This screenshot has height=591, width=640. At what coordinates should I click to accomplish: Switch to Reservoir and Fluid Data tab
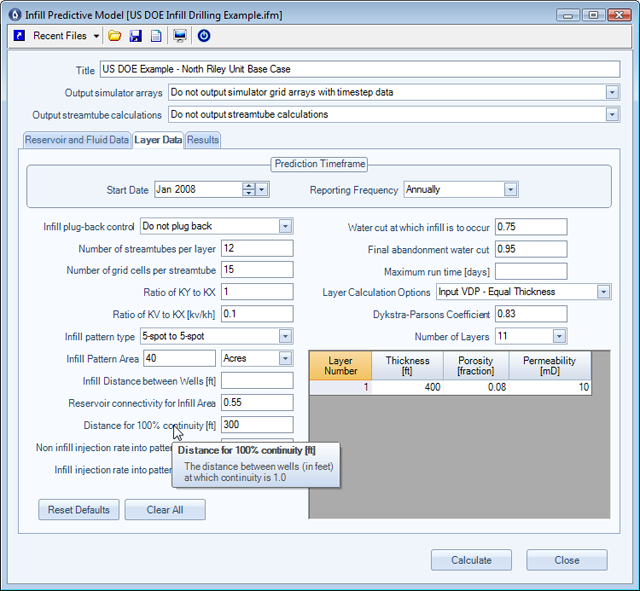click(77, 140)
